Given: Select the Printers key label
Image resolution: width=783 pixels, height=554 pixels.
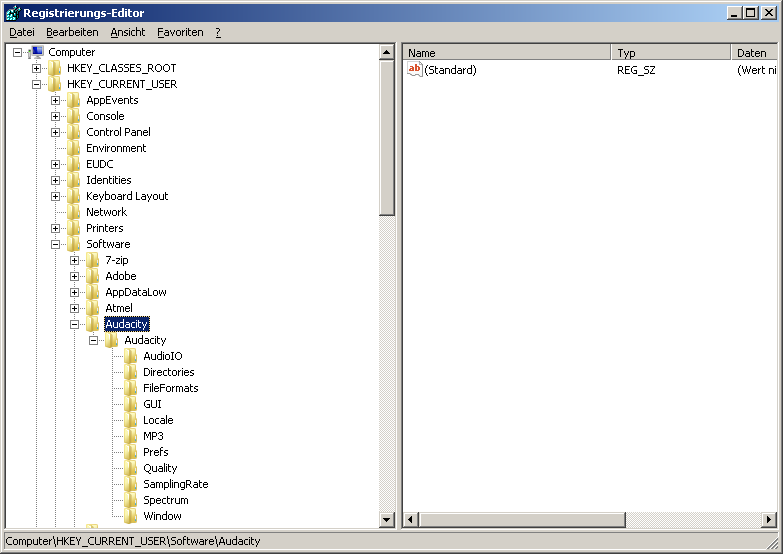Looking at the screenshot, I should coord(105,228).
